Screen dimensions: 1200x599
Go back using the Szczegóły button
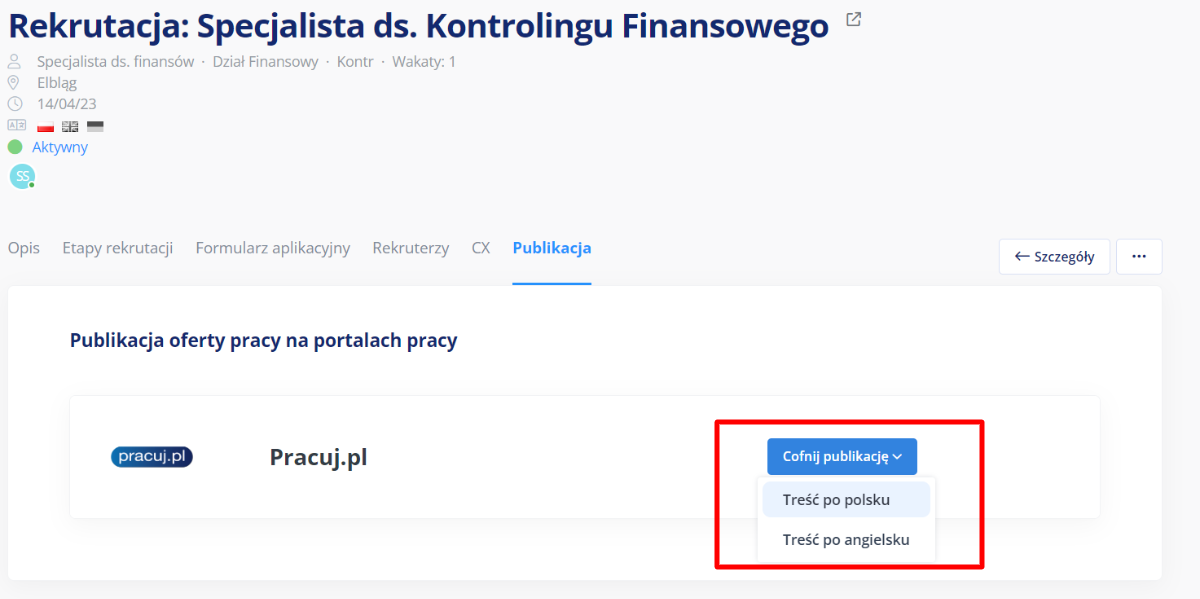[x=1054, y=256]
